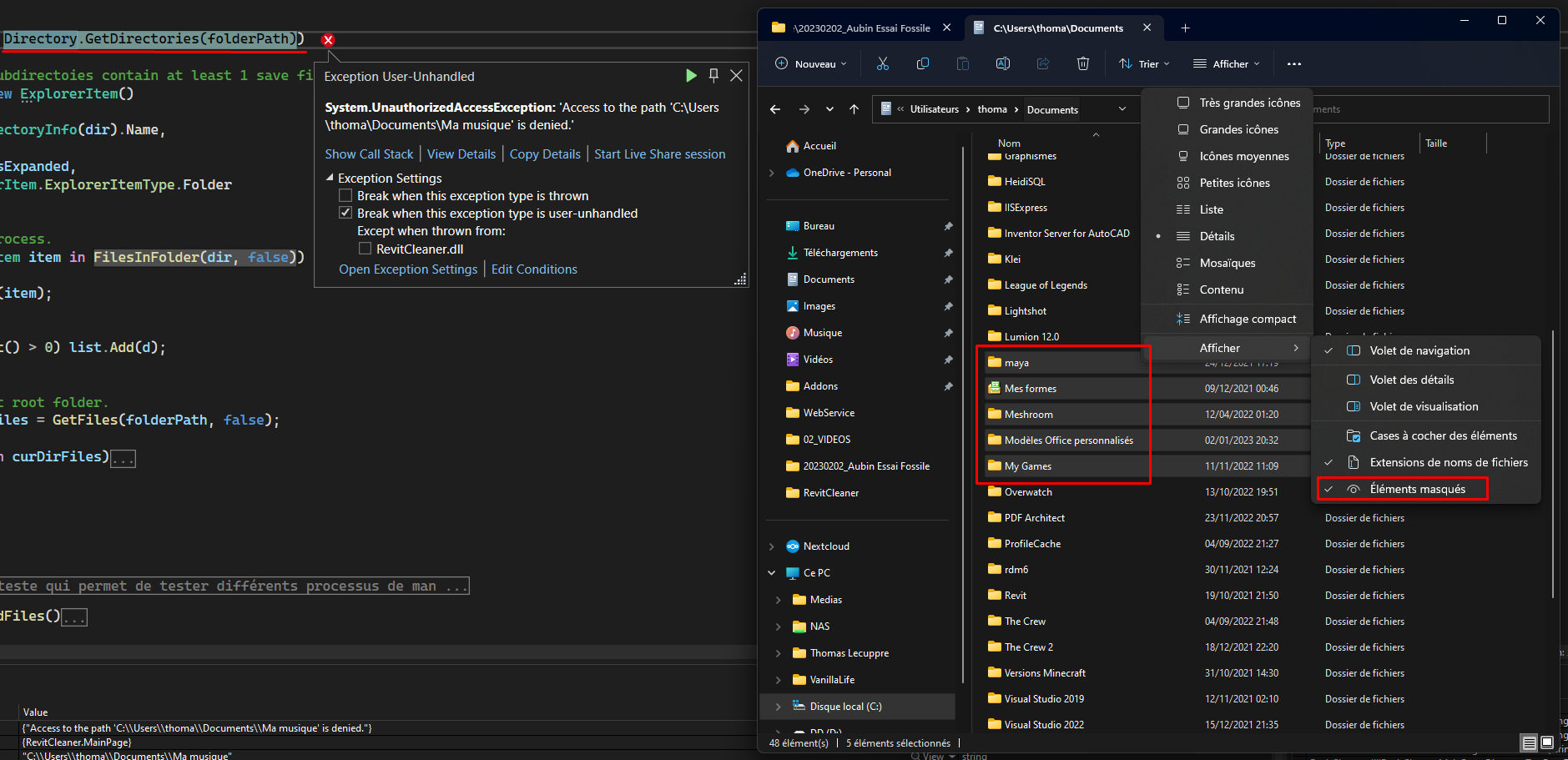The height and width of the screenshot is (760, 1568).
Task: Click the Cut icon in Explorer toolbar
Action: point(883,63)
